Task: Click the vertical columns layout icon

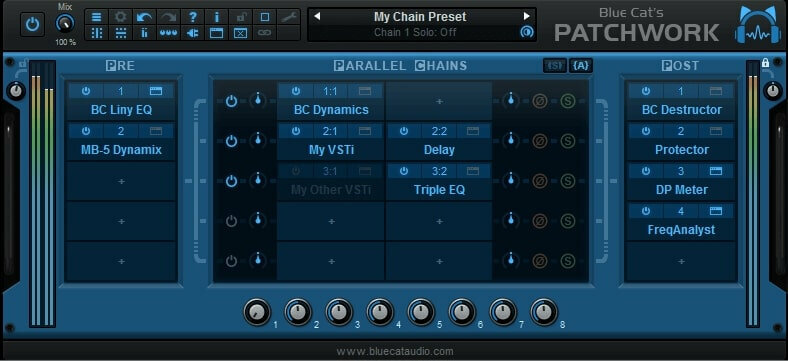Action: pos(96,33)
